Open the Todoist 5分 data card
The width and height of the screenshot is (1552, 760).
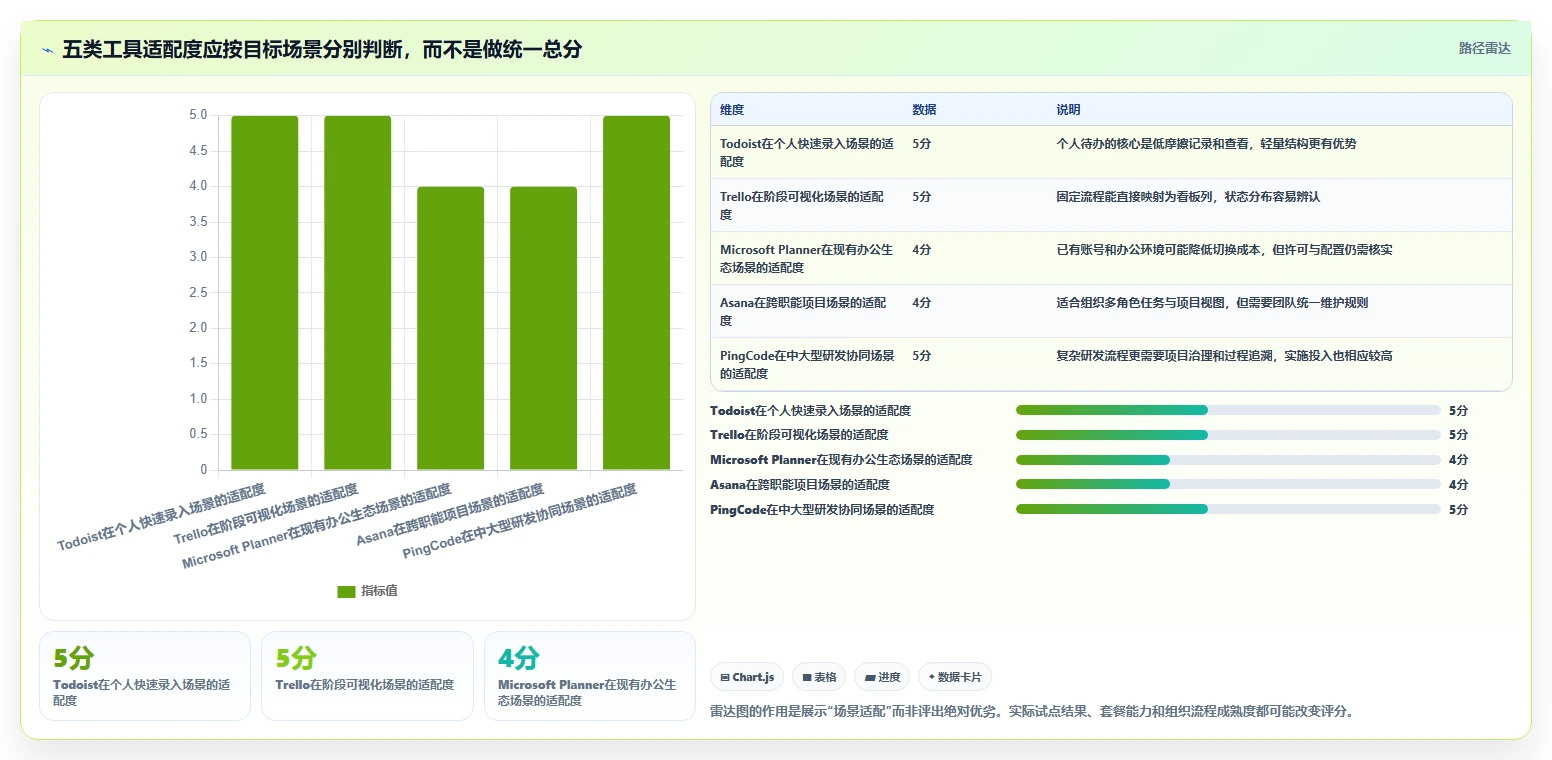point(145,676)
